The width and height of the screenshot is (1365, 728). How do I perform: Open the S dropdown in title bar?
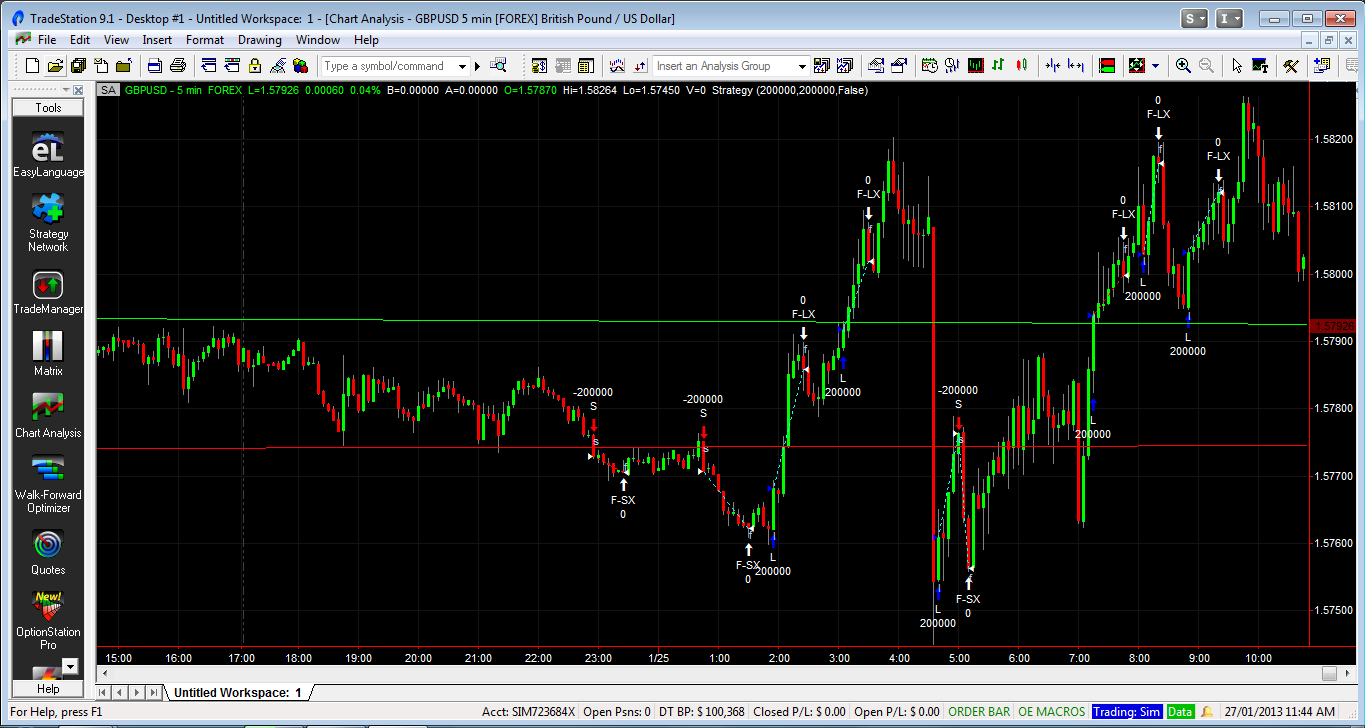tap(1195, 18)
